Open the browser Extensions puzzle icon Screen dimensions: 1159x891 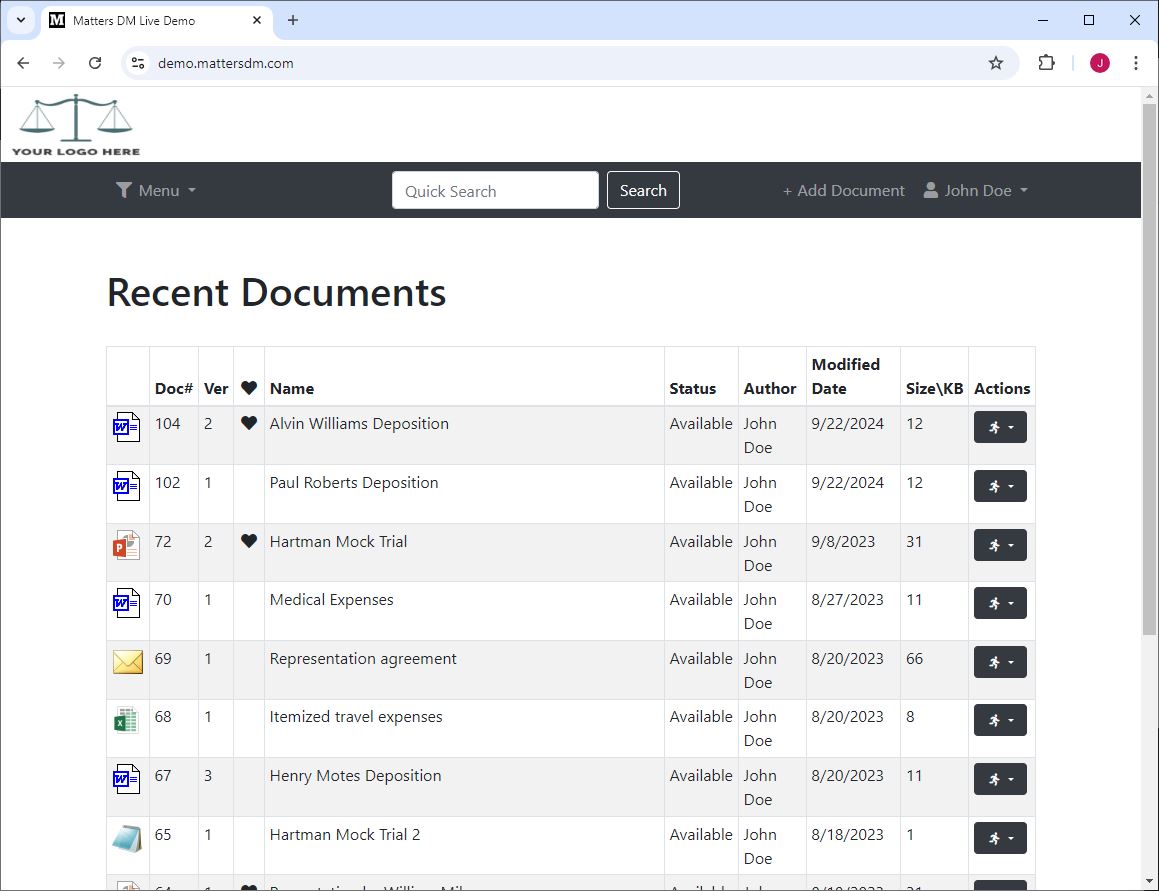(x=1046, y=63)
